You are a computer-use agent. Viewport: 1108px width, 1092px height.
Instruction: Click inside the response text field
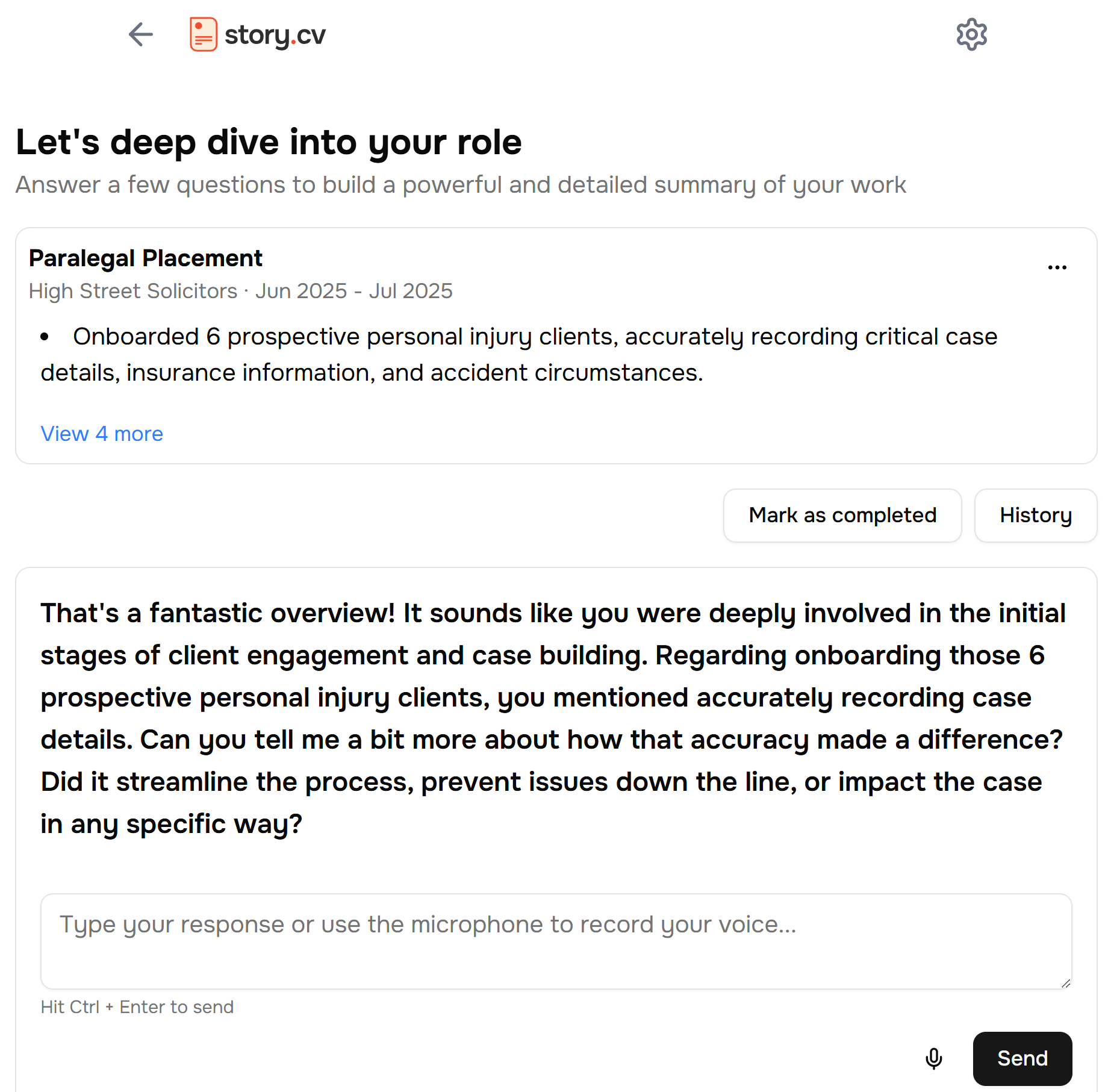click(554, 941)
